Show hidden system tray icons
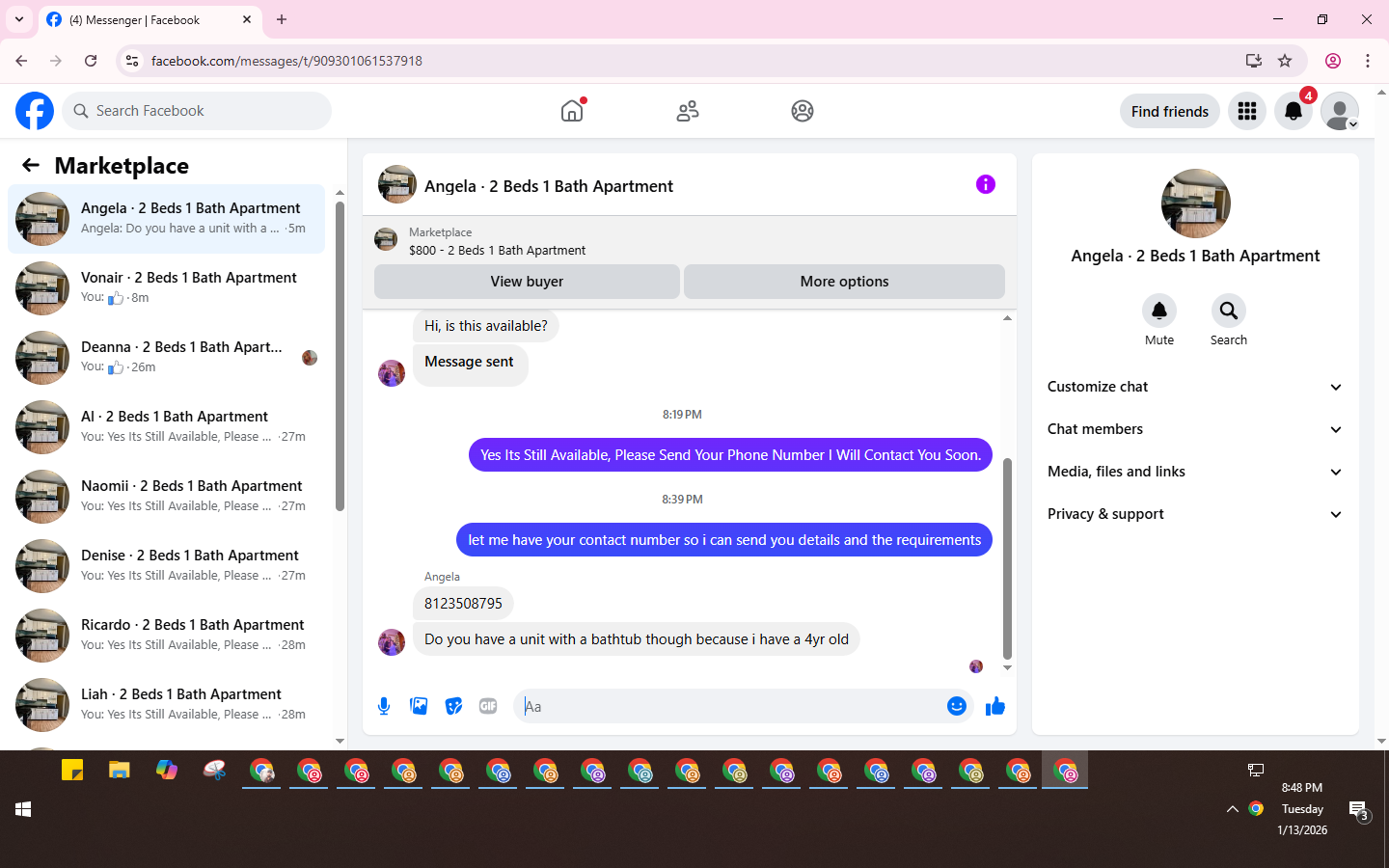1389x868 pixels. tap(1232, 809)
